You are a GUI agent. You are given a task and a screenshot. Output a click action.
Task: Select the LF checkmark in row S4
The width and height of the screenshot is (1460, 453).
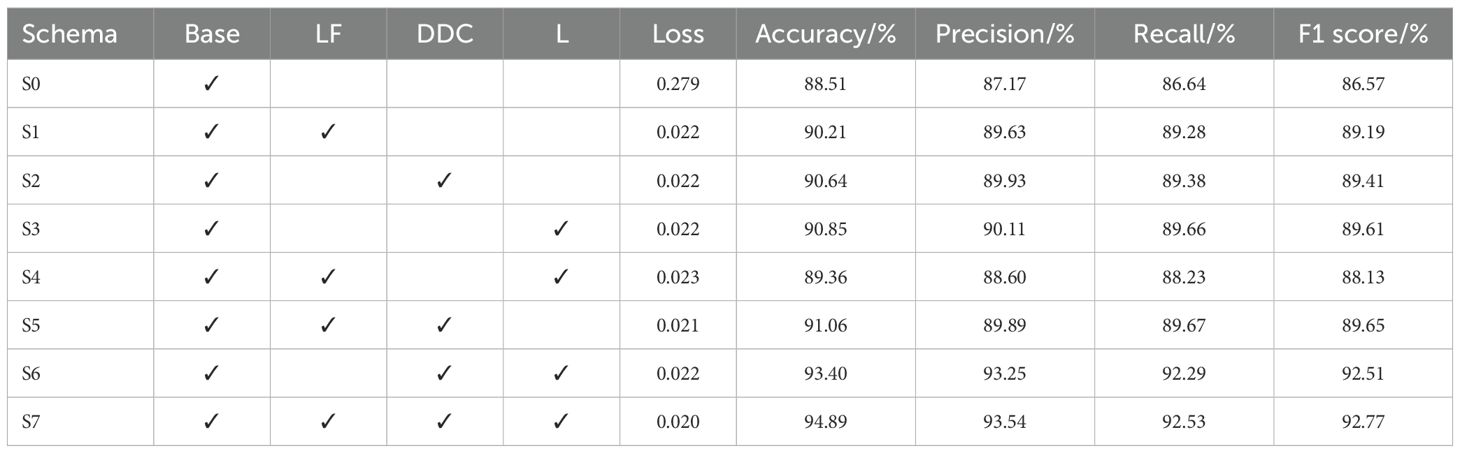pyautogui.click(x=327, y=276)
